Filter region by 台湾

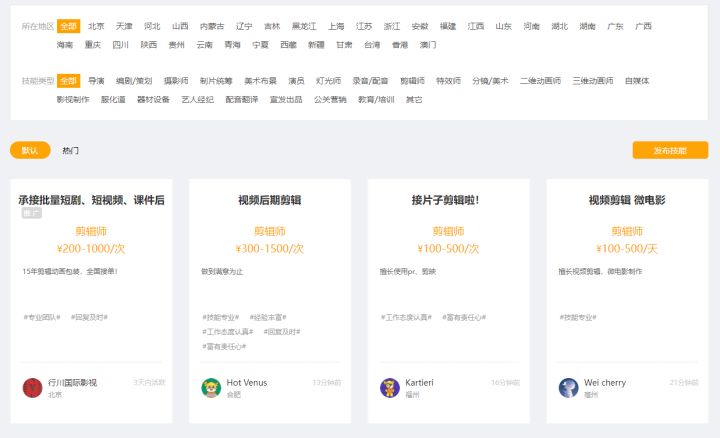click(x=372, y=45)
